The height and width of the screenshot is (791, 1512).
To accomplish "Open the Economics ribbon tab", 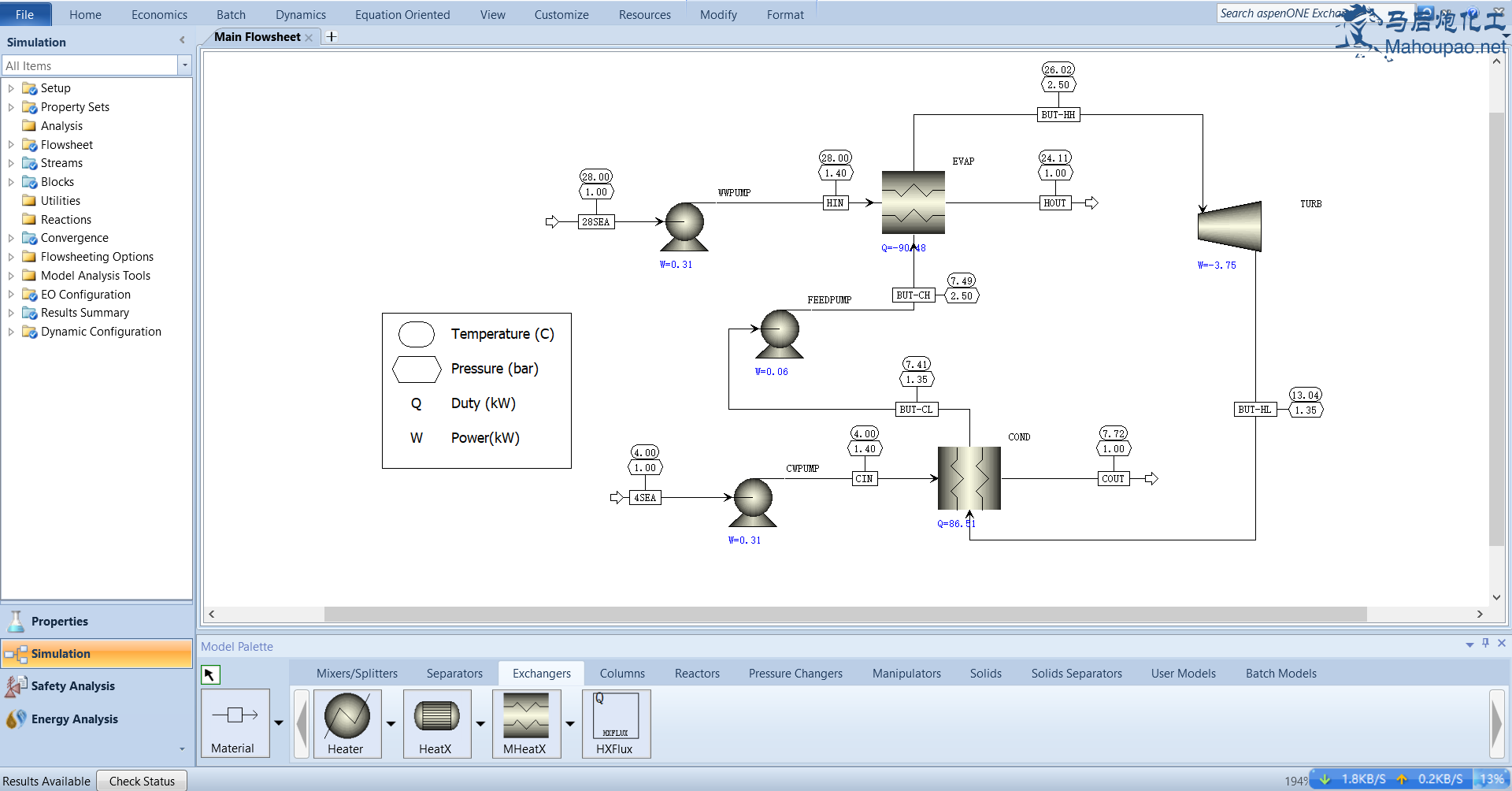I will point(159,14).
